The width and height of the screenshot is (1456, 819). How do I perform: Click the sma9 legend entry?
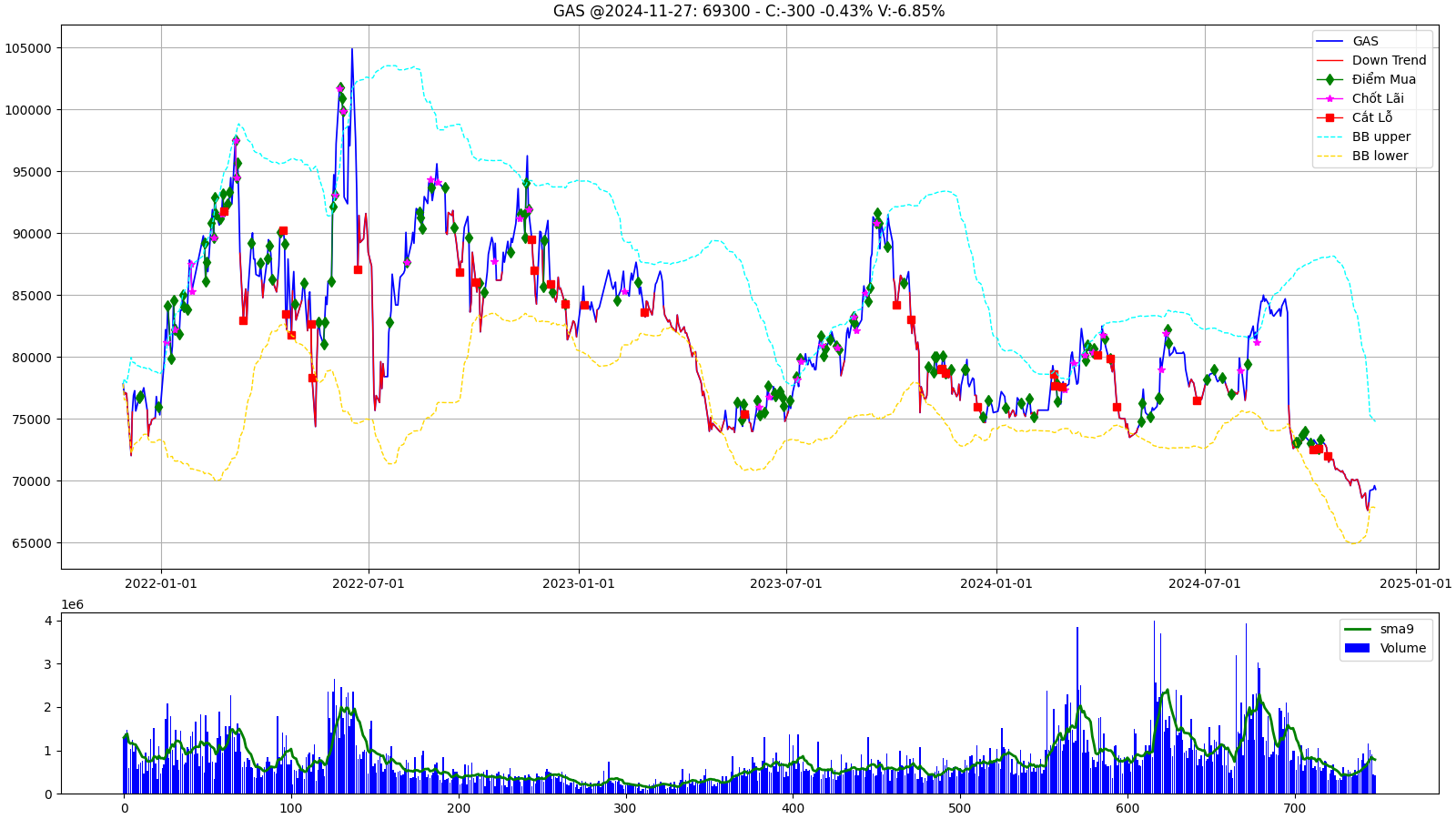pos(1380,629)
